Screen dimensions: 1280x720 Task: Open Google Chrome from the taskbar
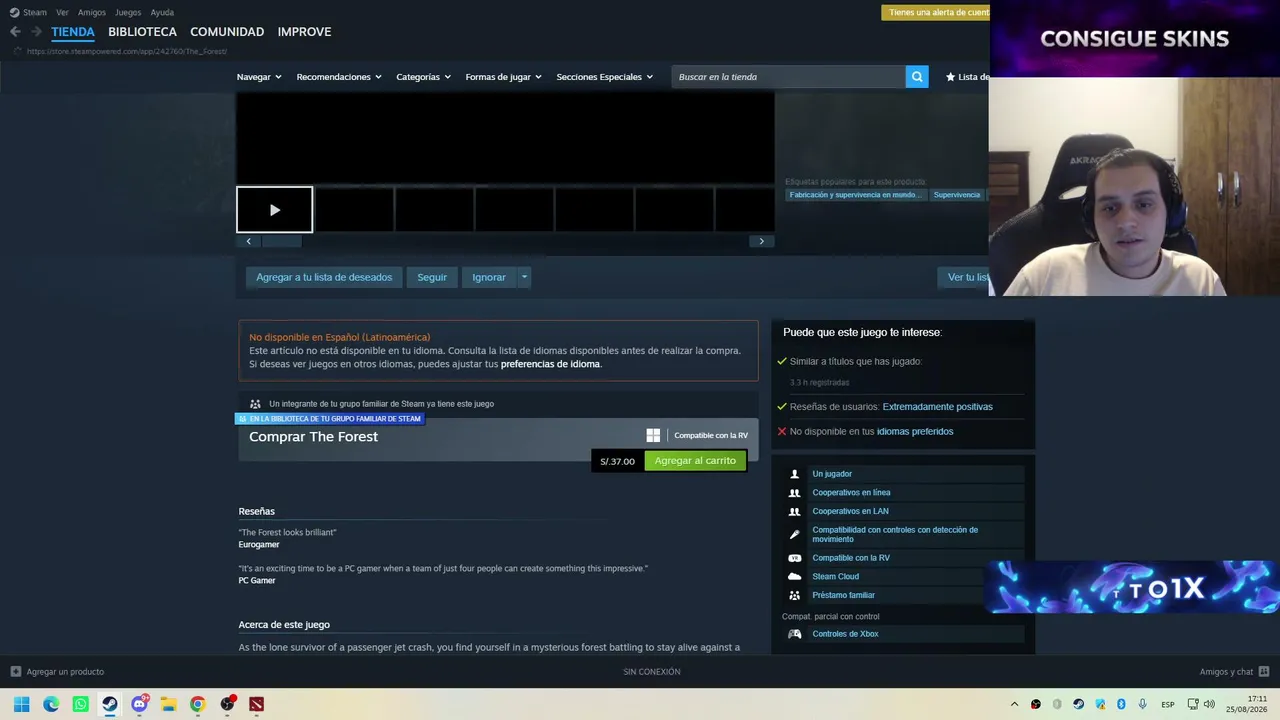(197, 704)
